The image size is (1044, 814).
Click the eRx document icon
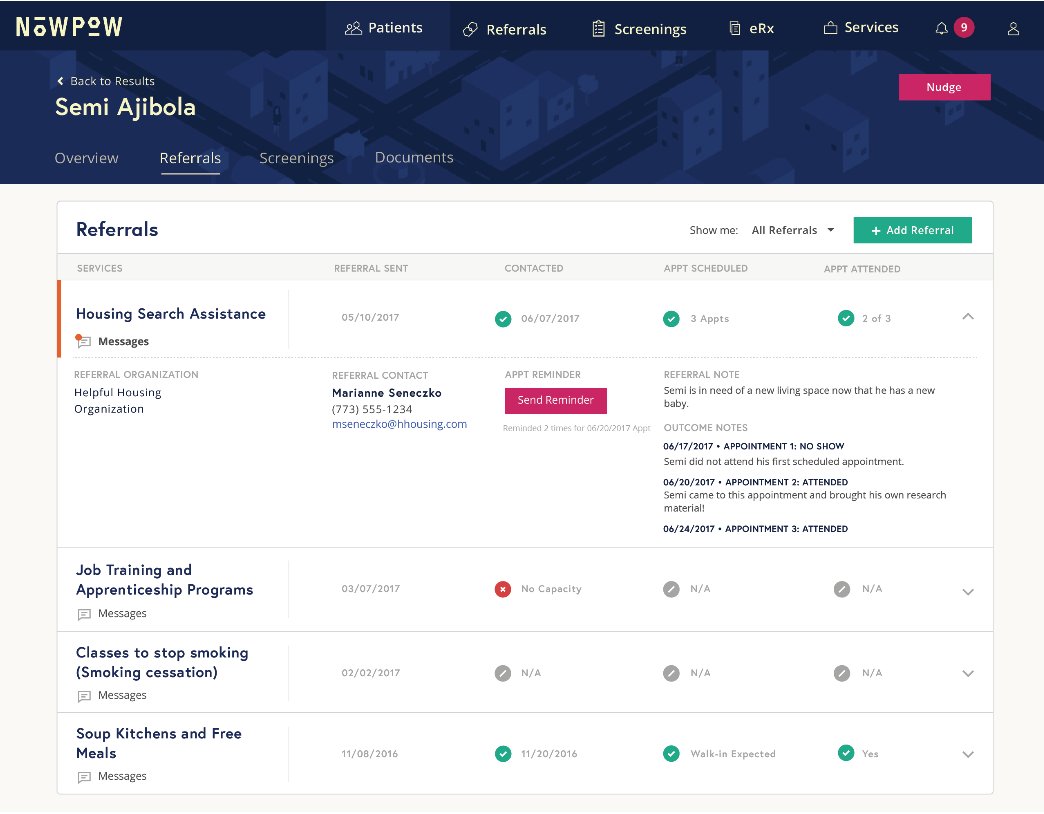tap(735, 28)
